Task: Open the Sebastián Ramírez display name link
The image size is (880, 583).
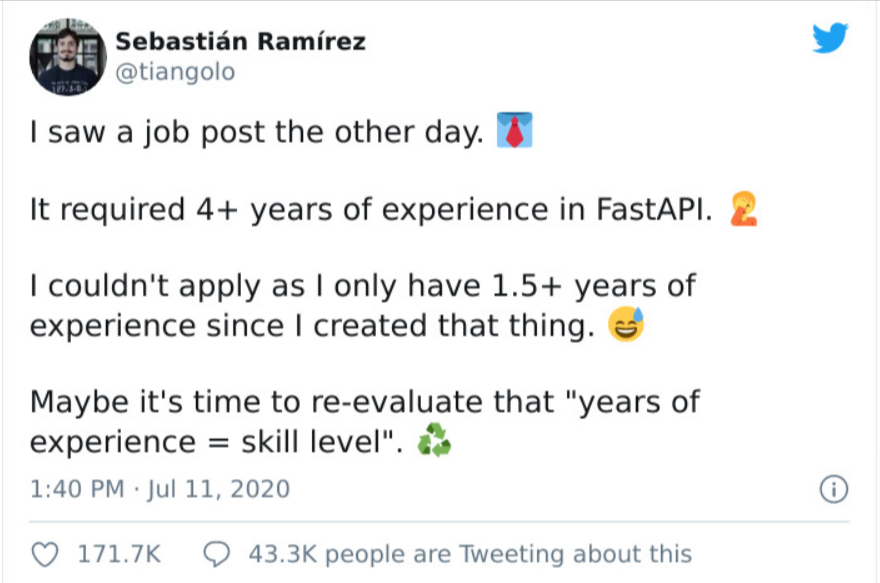Action: [x=240, y=42]
